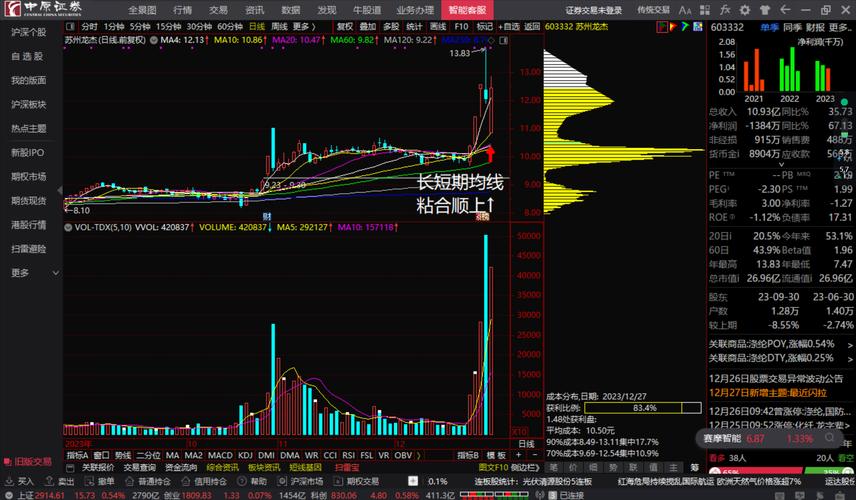Open the fx formula manager icon
The image size is (856, 500).
tap(725, 10)
